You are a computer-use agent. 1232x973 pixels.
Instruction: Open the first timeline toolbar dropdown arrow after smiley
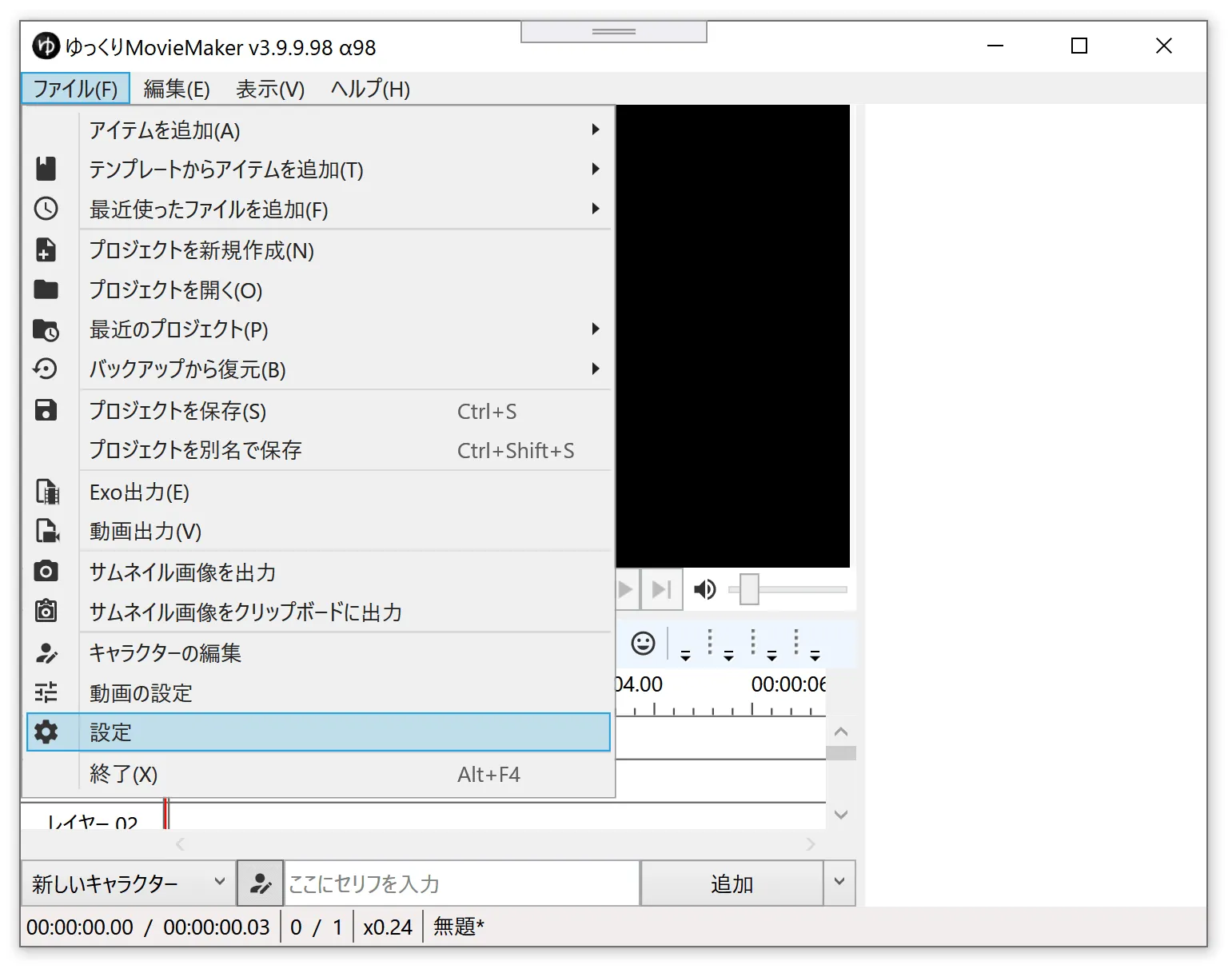tap(685, 656)
